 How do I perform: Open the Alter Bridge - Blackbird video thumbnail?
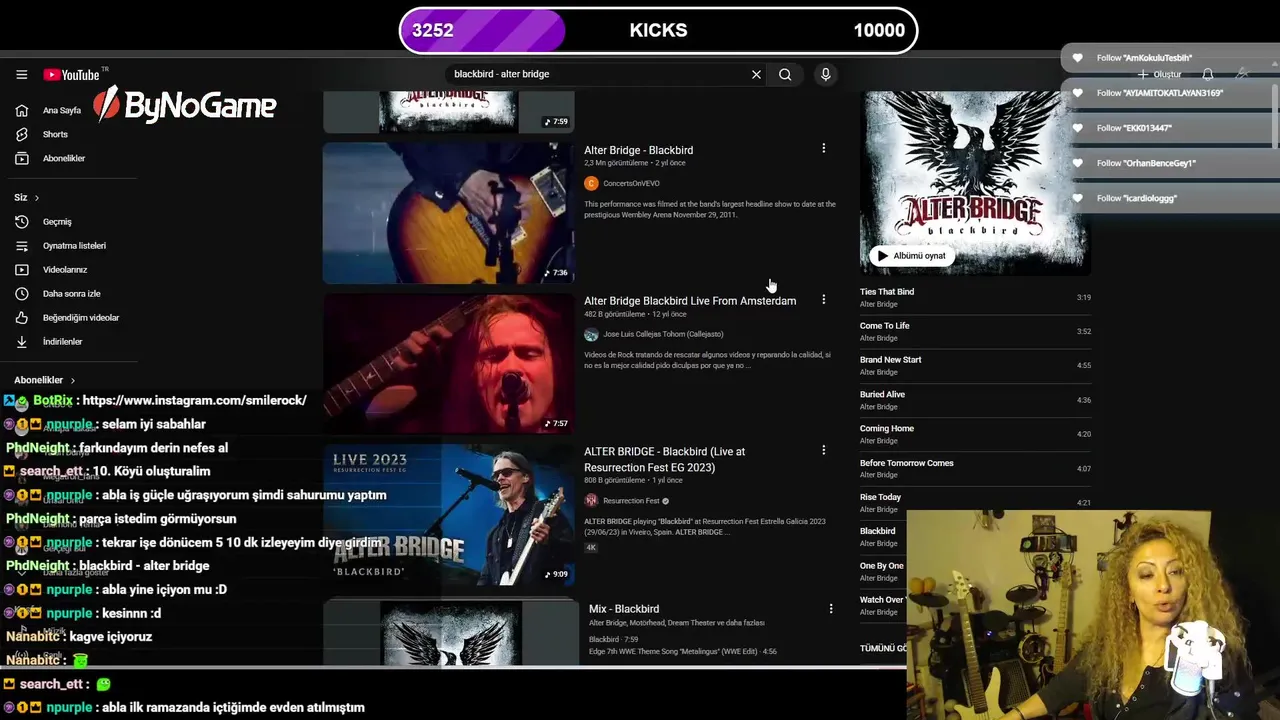click(x=448, y=213)
